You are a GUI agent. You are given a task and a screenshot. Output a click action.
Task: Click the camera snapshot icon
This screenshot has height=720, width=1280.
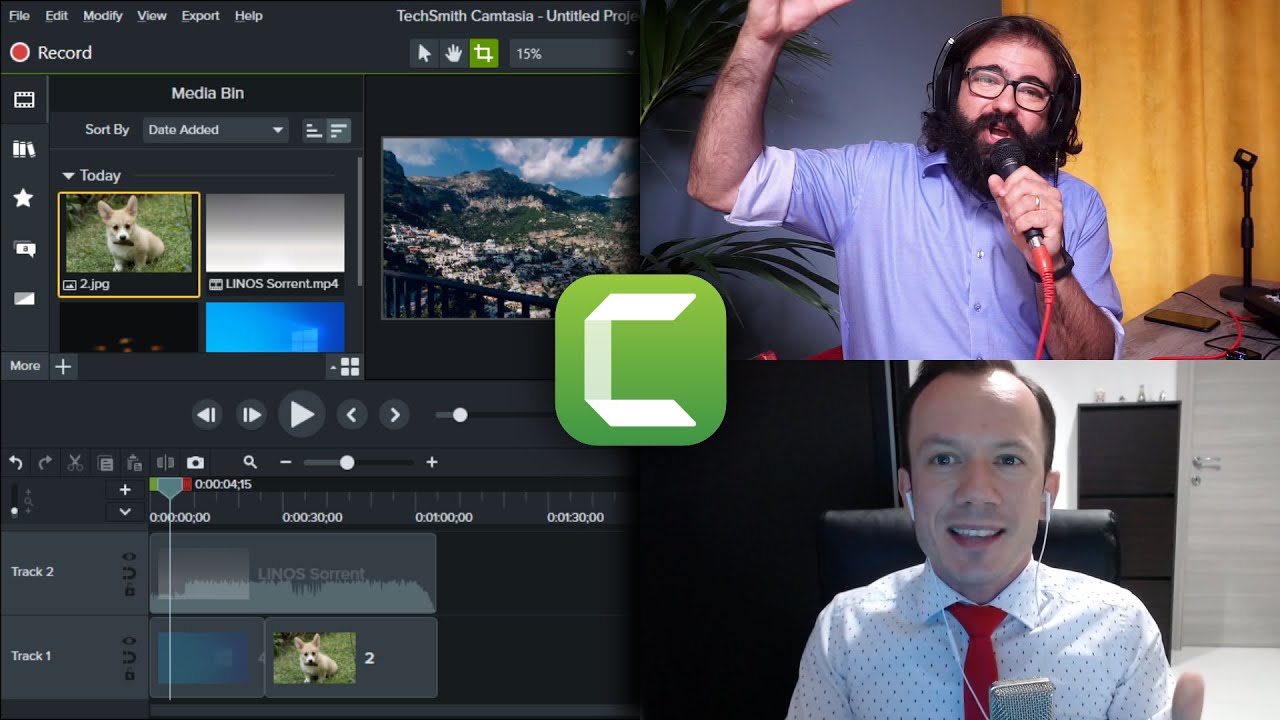point(195,462)
